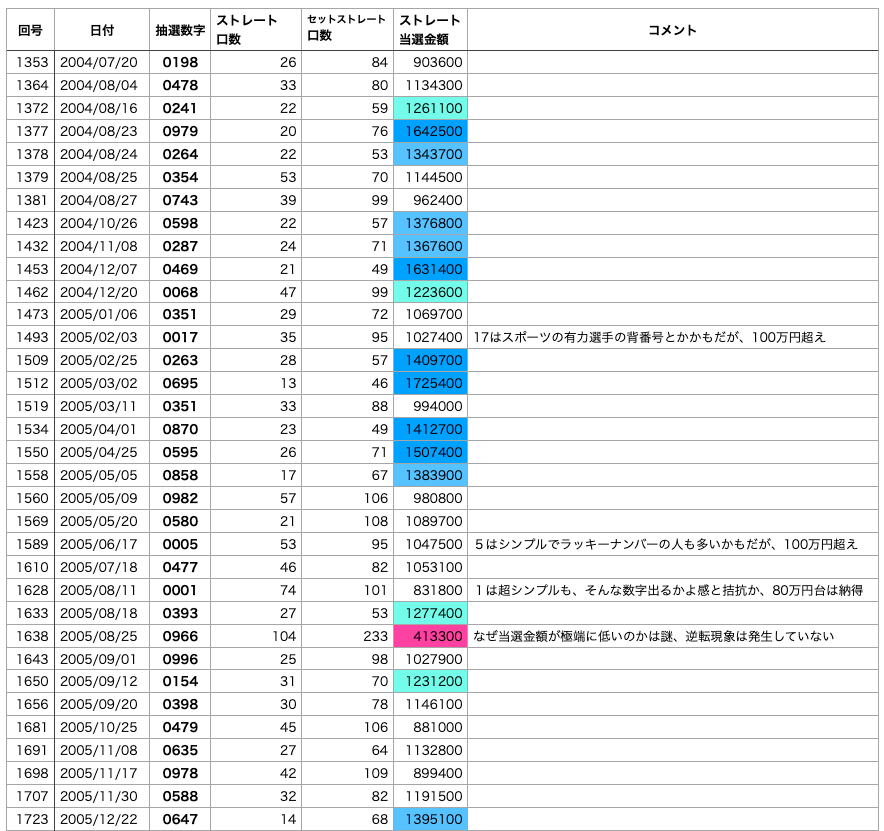Click the blue cell 1507400
This screenshot has width=884, height=831.
430,452
